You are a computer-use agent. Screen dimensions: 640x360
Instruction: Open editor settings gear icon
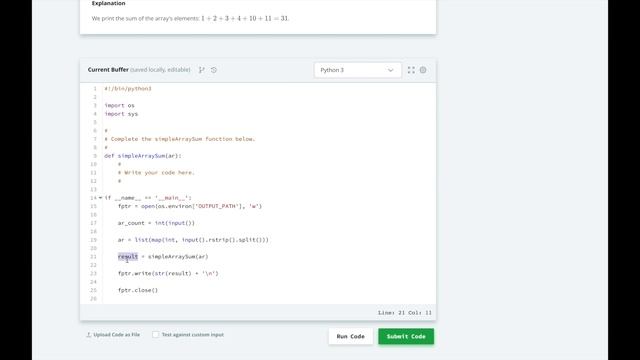coord(423,70)
